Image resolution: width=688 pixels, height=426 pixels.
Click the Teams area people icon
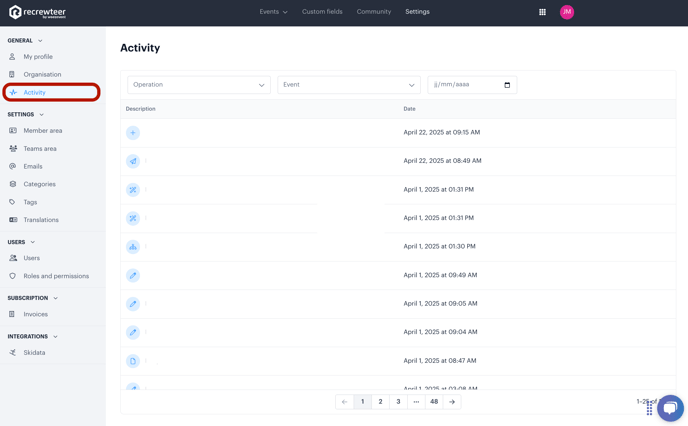[13, 149]
